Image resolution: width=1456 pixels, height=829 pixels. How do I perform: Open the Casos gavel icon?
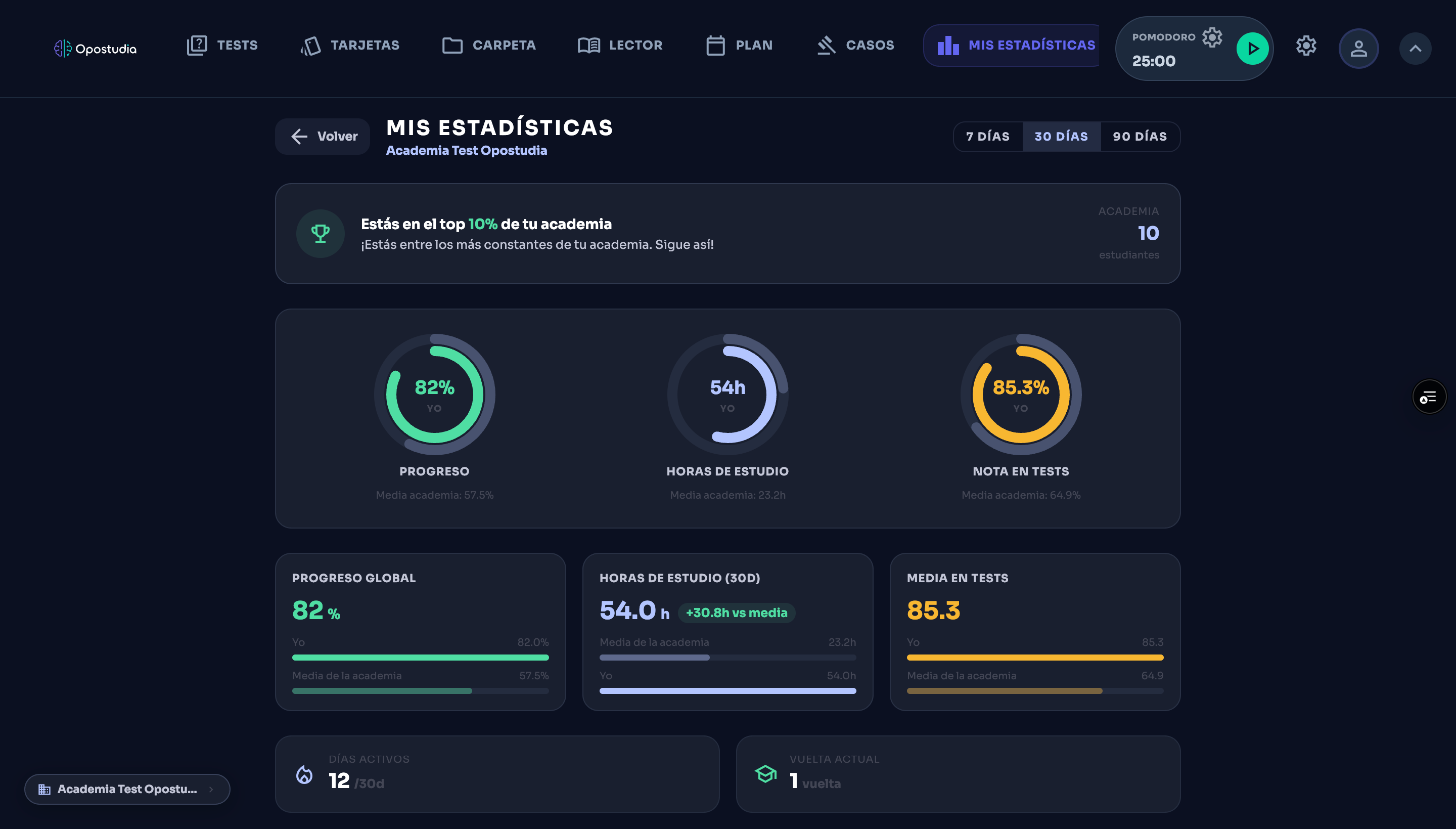click(x=826, y=46)
